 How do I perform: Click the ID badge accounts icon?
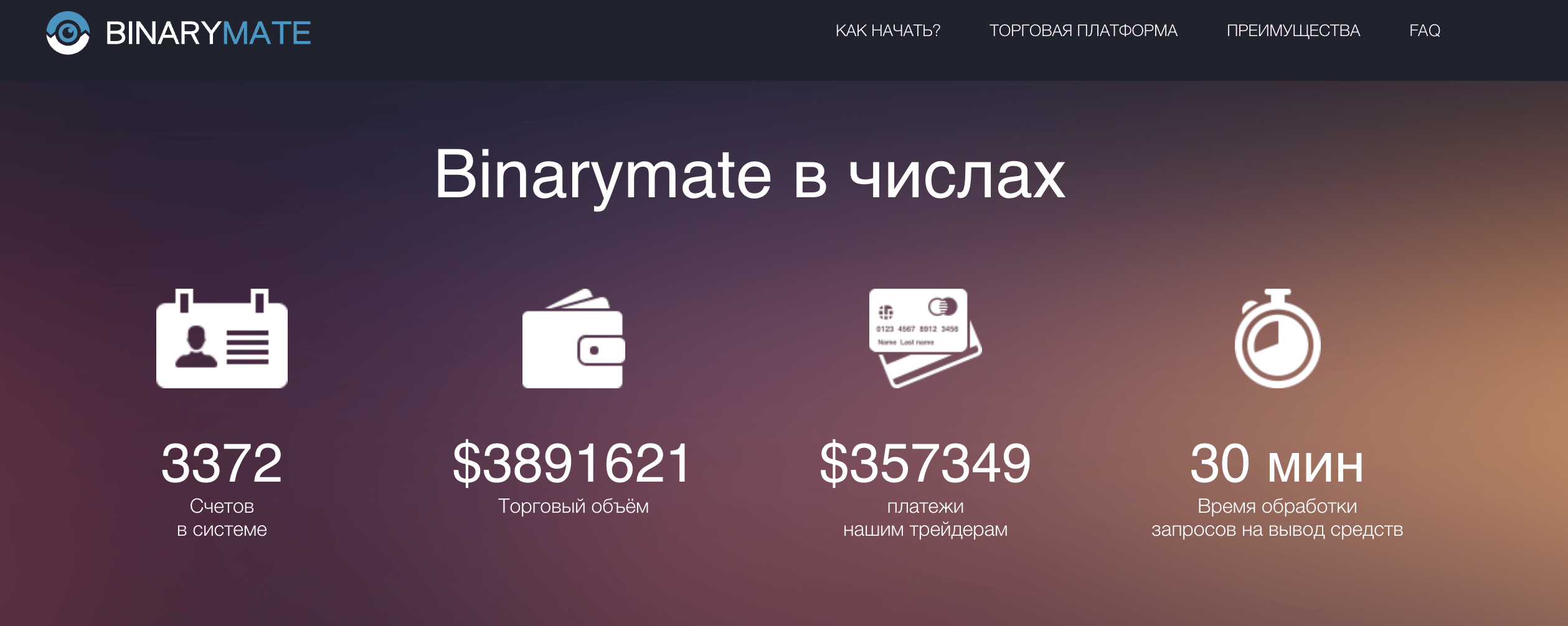pyautogui.click(x=222, y=338)
